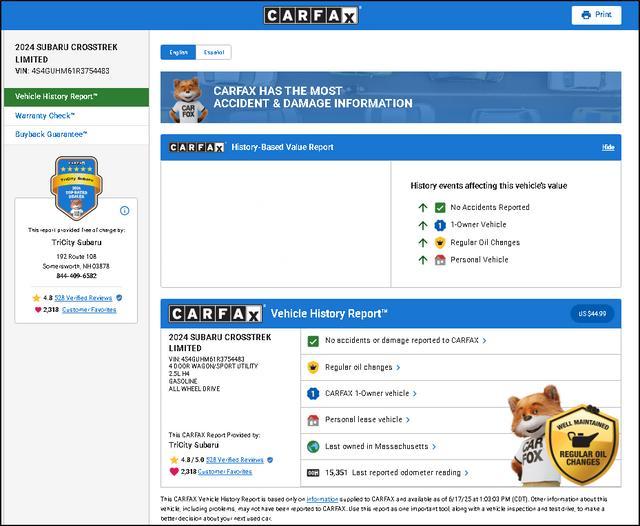Viewport: 640px width, 526px height.
Task: Open Customer Favorites link in the report provider section
Action: pyautogui.click(x=225, y=472)
